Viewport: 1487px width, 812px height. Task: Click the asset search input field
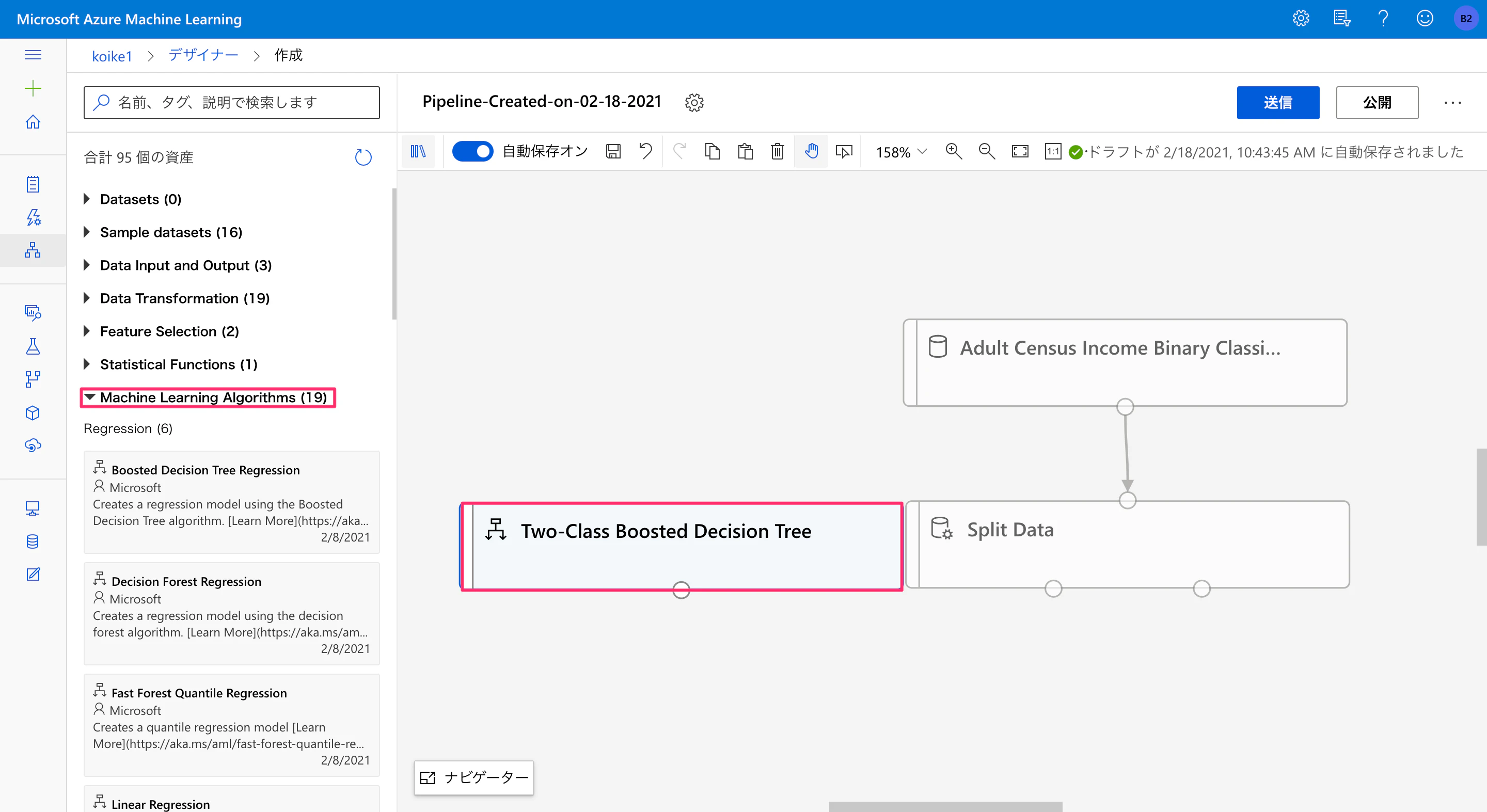pyautogui.click(x=231, y=102)
